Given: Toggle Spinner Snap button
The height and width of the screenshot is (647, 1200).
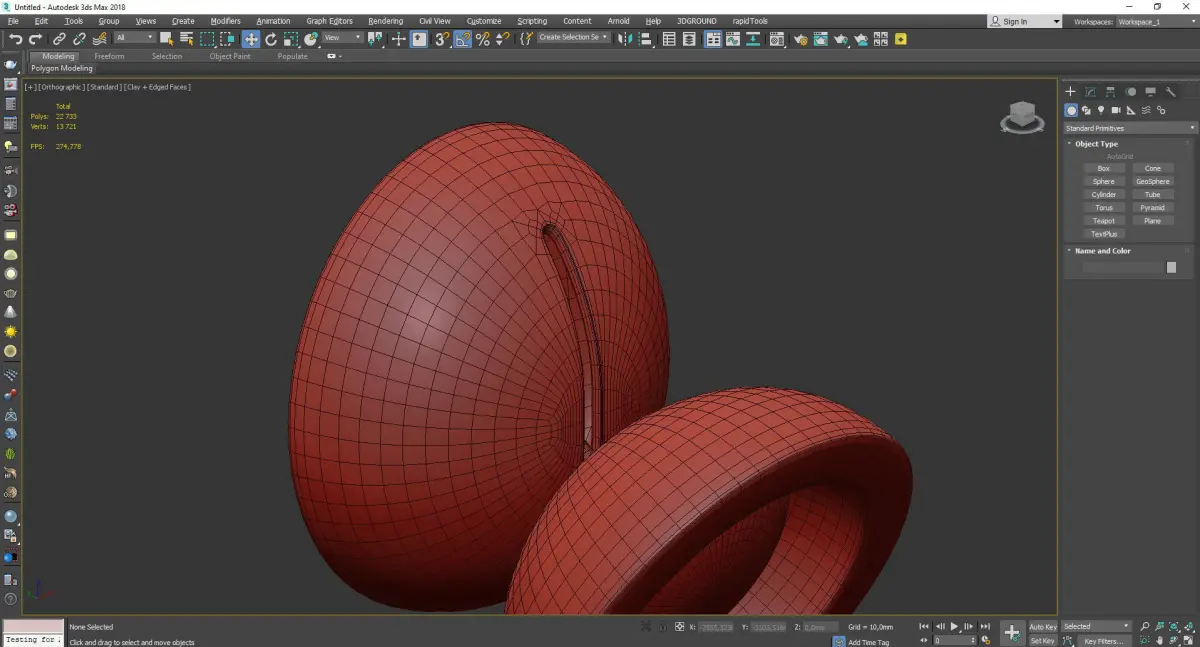Looking at the screenshot, I should point(503,39).
